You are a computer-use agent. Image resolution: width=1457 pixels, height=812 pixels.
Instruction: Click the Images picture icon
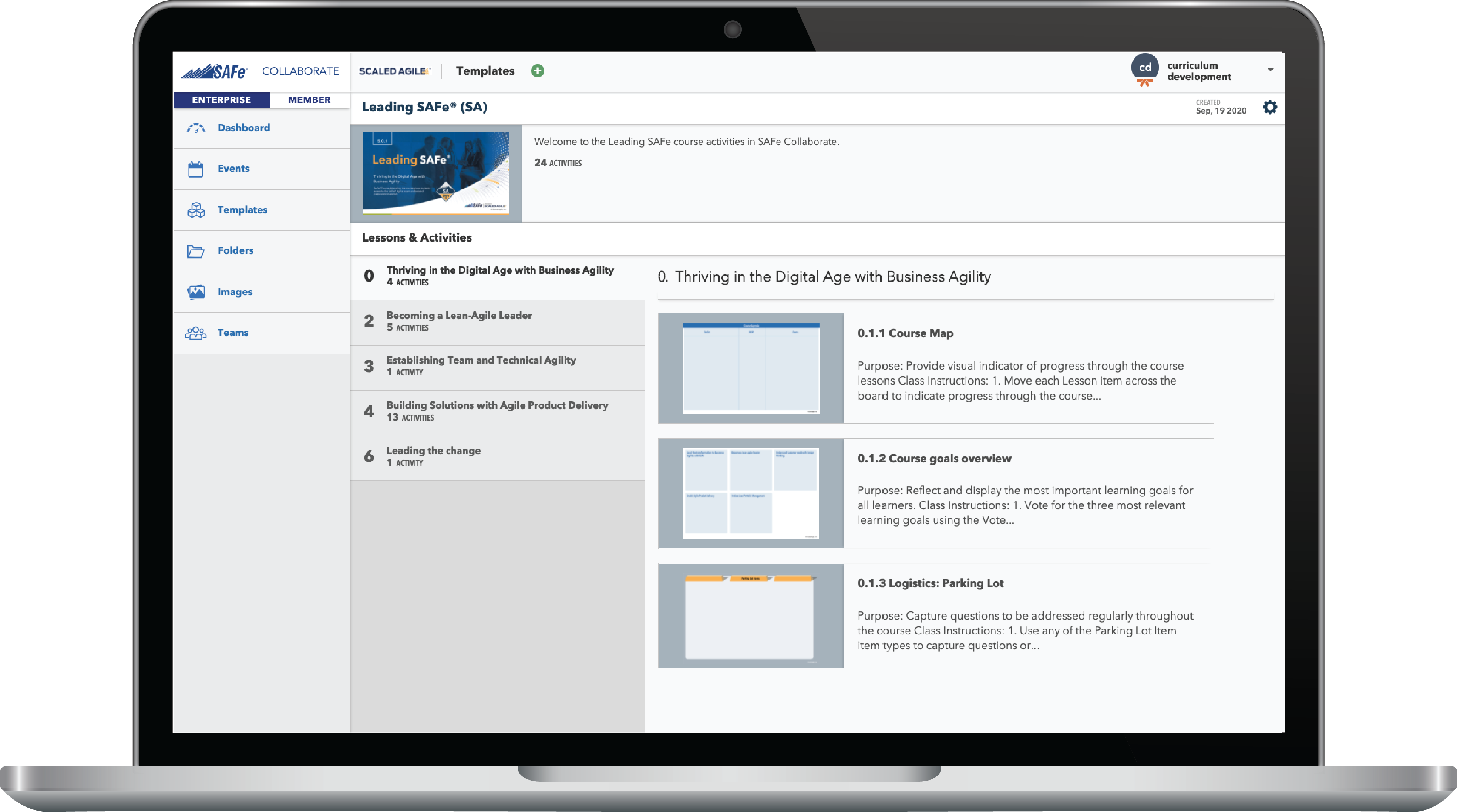click(196, 292)
